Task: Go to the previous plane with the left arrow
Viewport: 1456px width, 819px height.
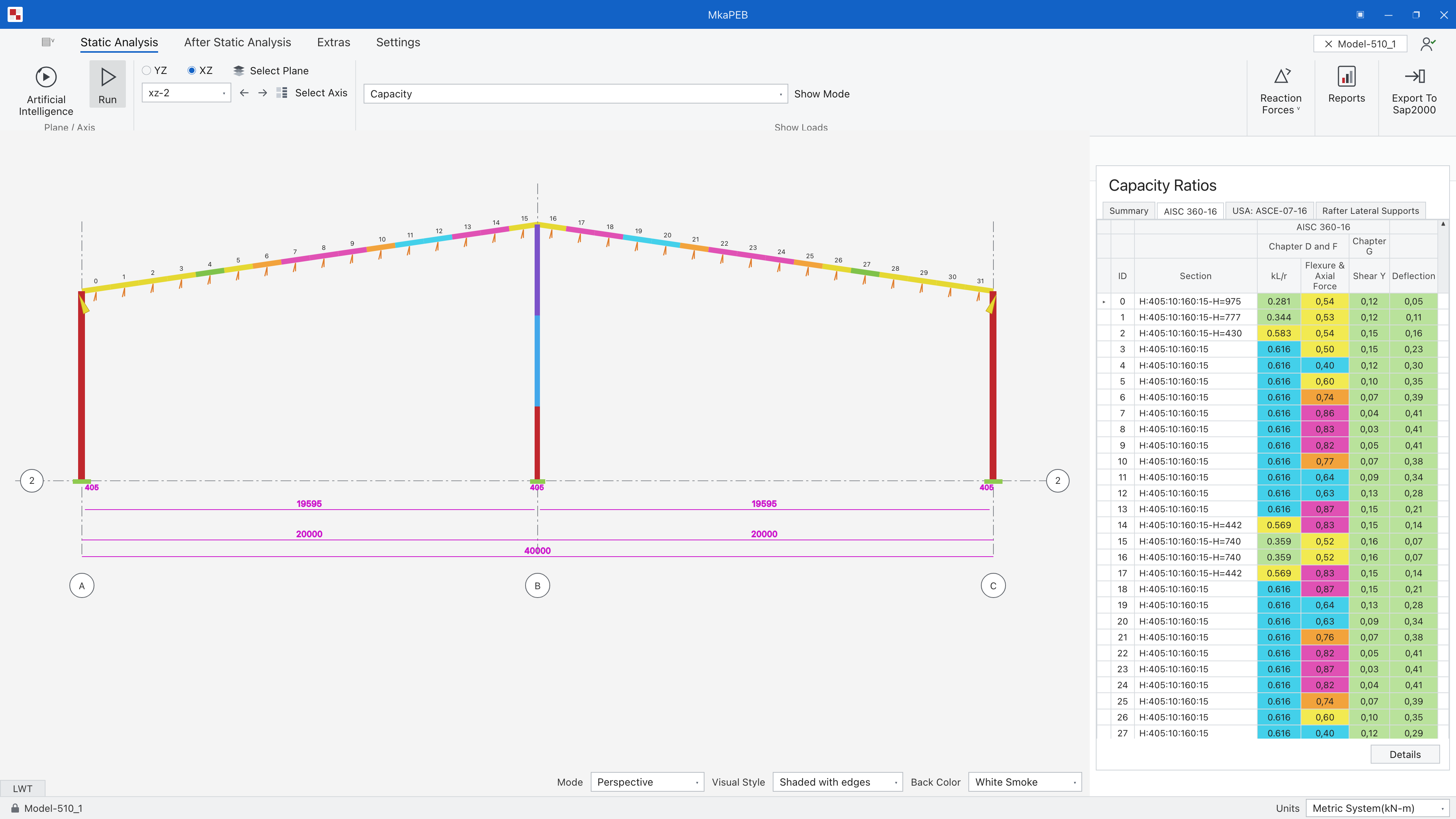Action: 244,93
